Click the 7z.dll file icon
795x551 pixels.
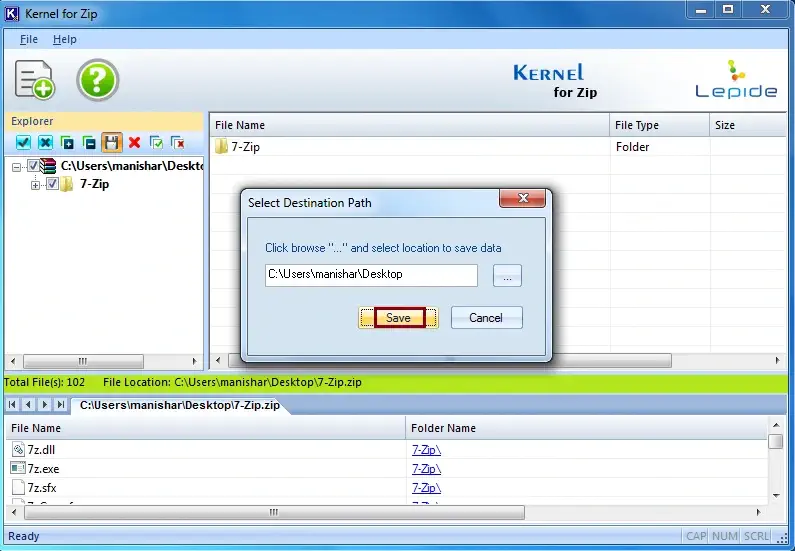(18, 450)
